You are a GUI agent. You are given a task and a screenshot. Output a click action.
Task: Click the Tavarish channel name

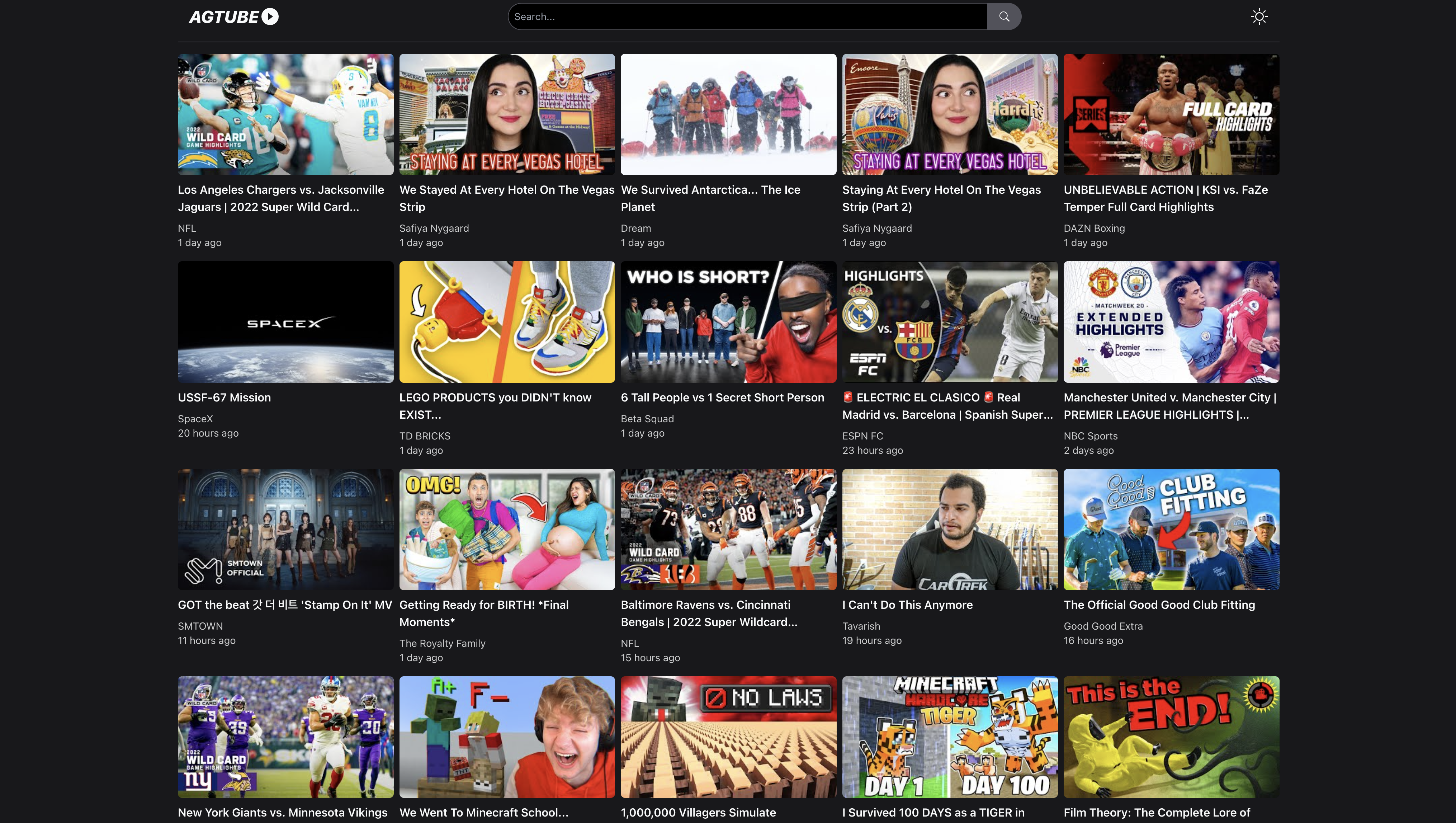(861, 626)
